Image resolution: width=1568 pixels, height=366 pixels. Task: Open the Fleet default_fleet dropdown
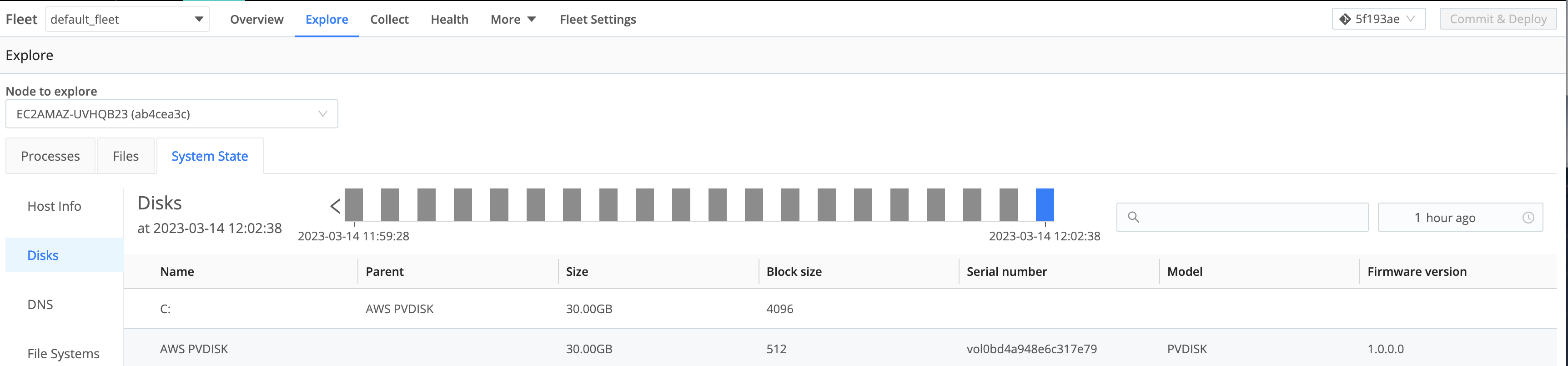(x=127, y=20)
